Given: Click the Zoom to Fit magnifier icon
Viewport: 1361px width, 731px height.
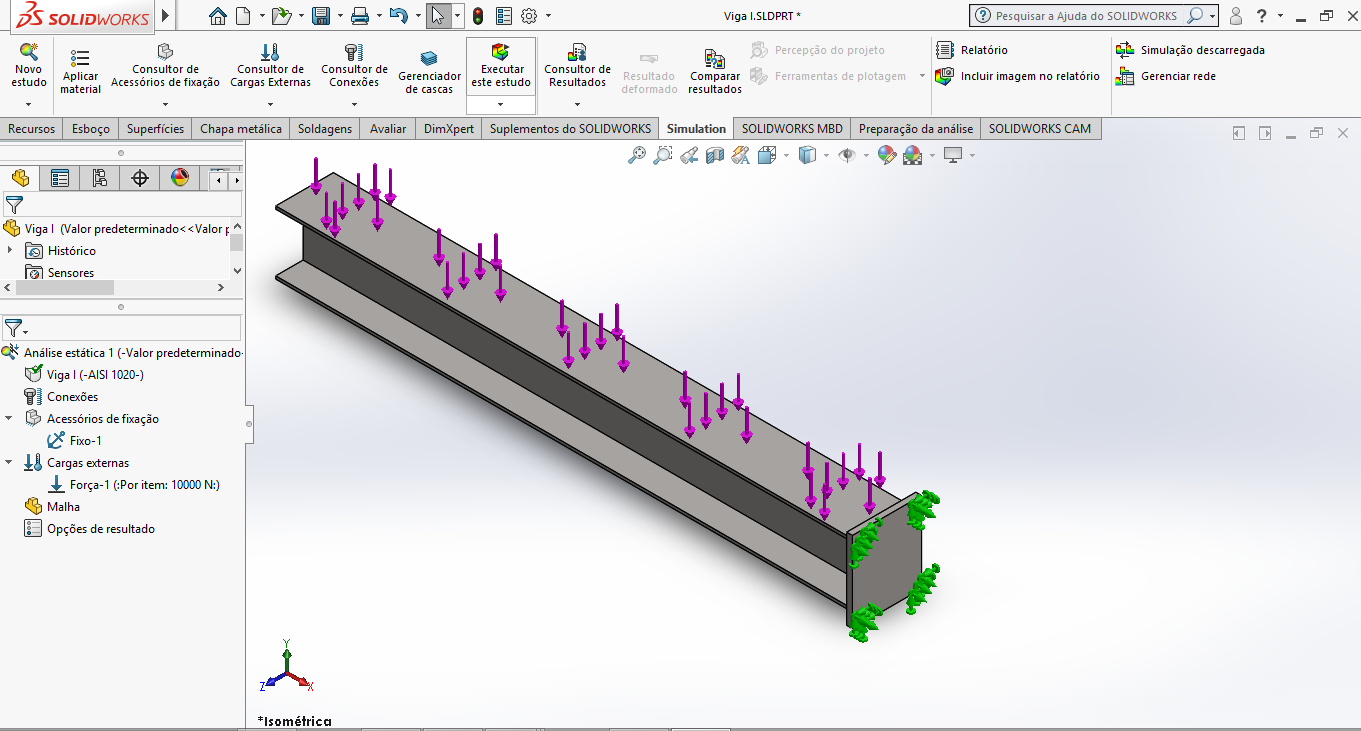Looking at the screenshot, I should click(636, 155).
